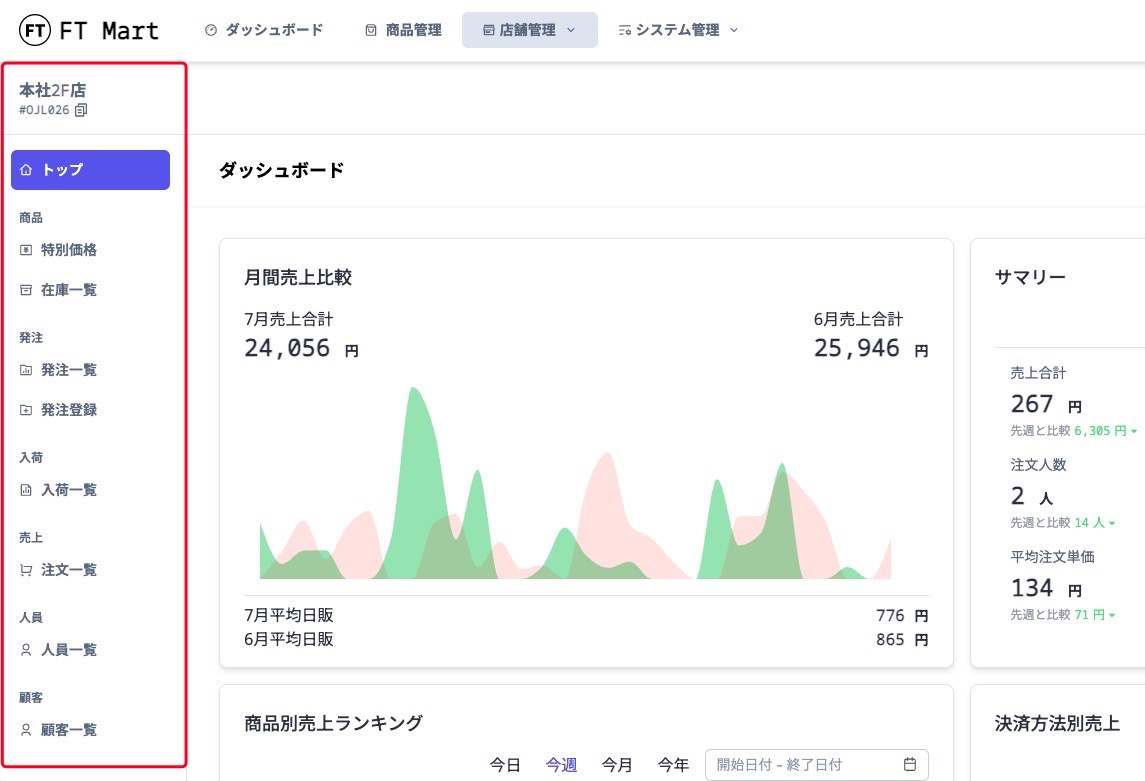
Task: Click the 在庫一覧 archive box icon
Action: [27, 290]
